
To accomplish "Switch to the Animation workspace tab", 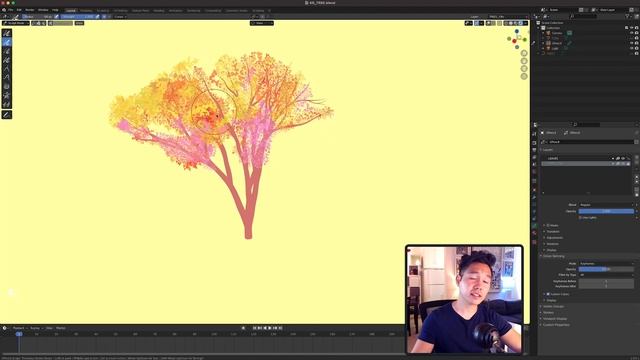I will pyautogui.click(x=176, y=11).
